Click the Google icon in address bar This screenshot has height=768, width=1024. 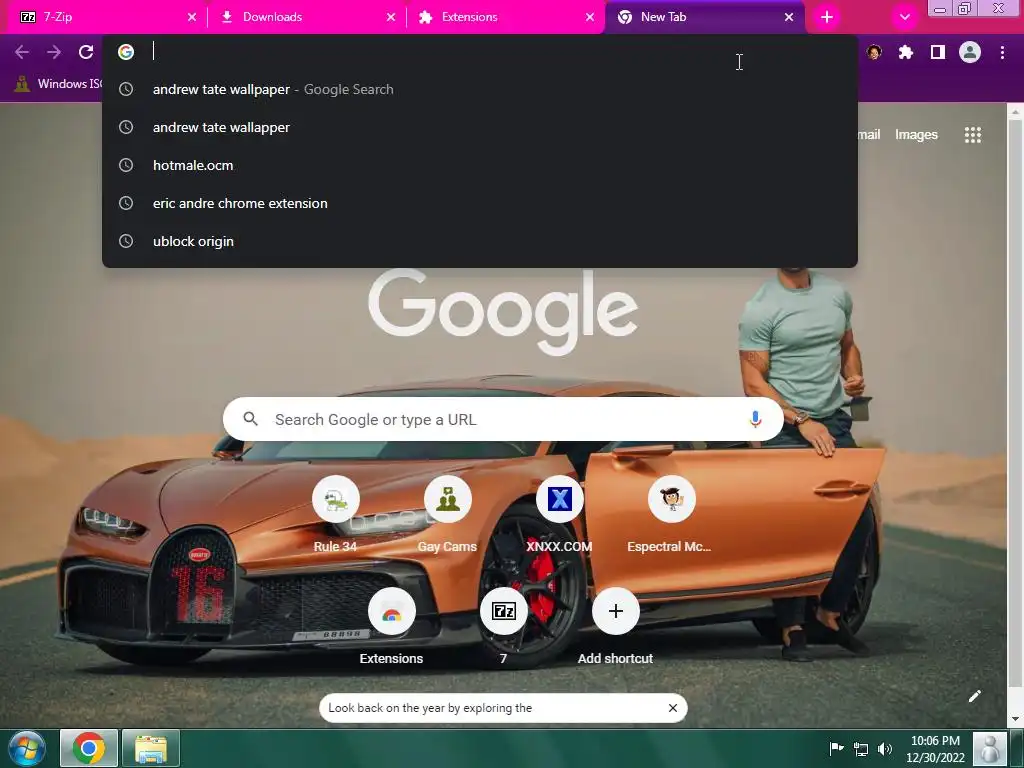[x=126, y=52]
